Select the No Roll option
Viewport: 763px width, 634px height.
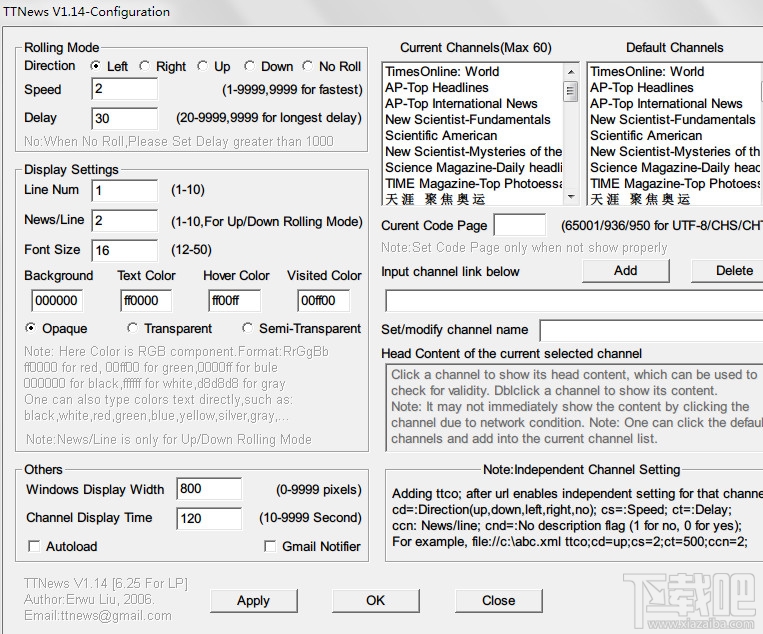pos(307,66)
